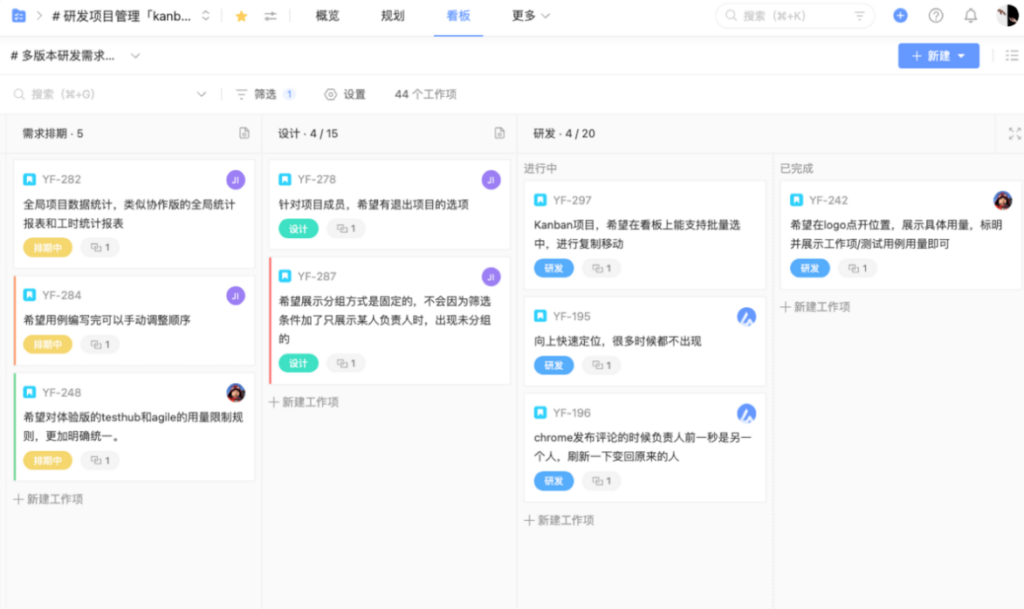This screenshot has height=609, width=1024.
Task: Toggle the 筛选 filter with badge 1
Action: [x=264, y=94]
